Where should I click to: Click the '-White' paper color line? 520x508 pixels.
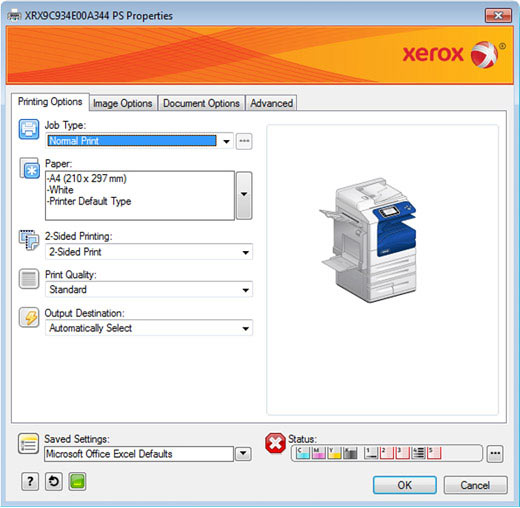(60, 190)
